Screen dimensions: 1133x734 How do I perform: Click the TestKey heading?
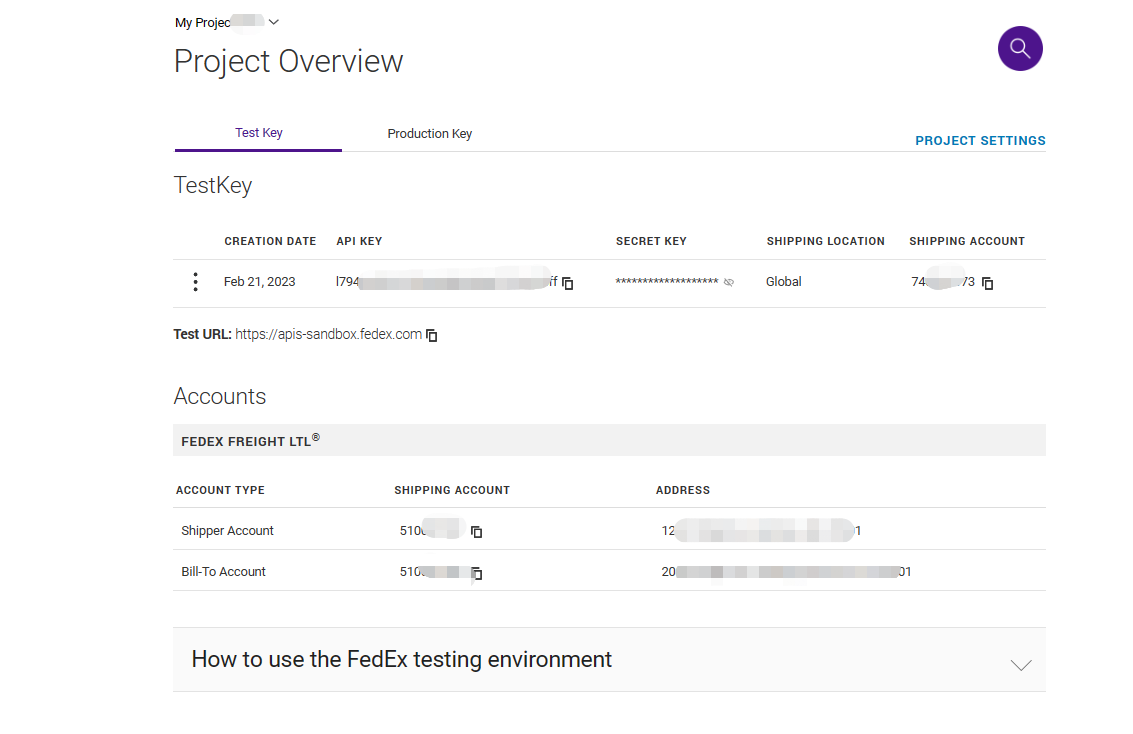coord(212,186)
